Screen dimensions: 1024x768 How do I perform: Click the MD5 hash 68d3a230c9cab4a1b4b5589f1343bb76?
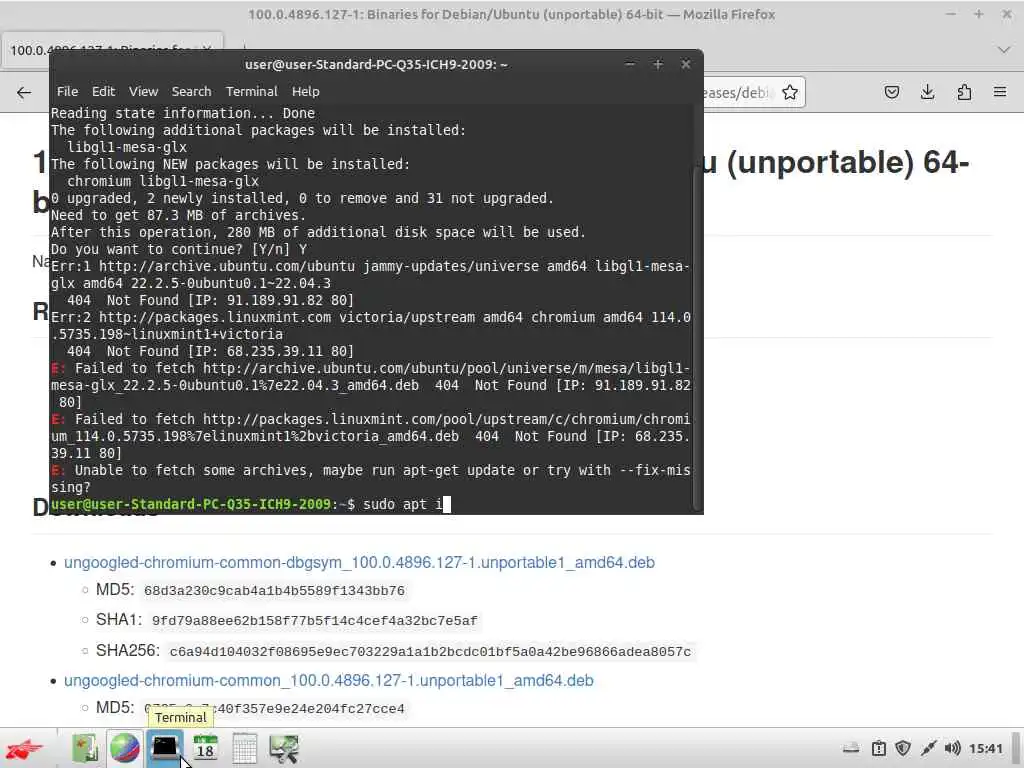tap(274, 591)
